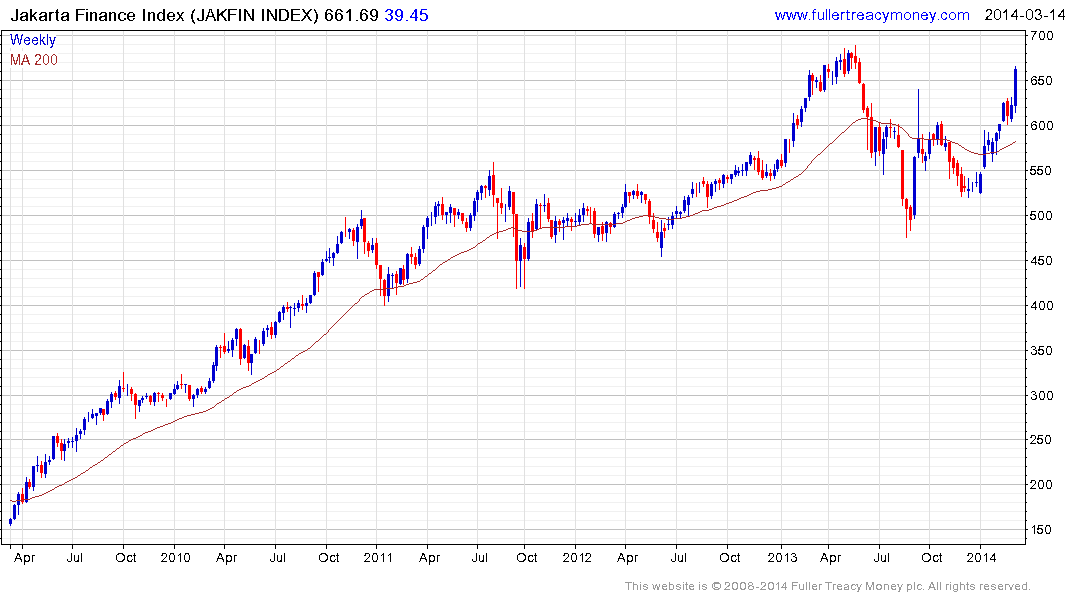Click the 700 price axis label
The image size is (1075, 600).
(x=1041, y=36)
